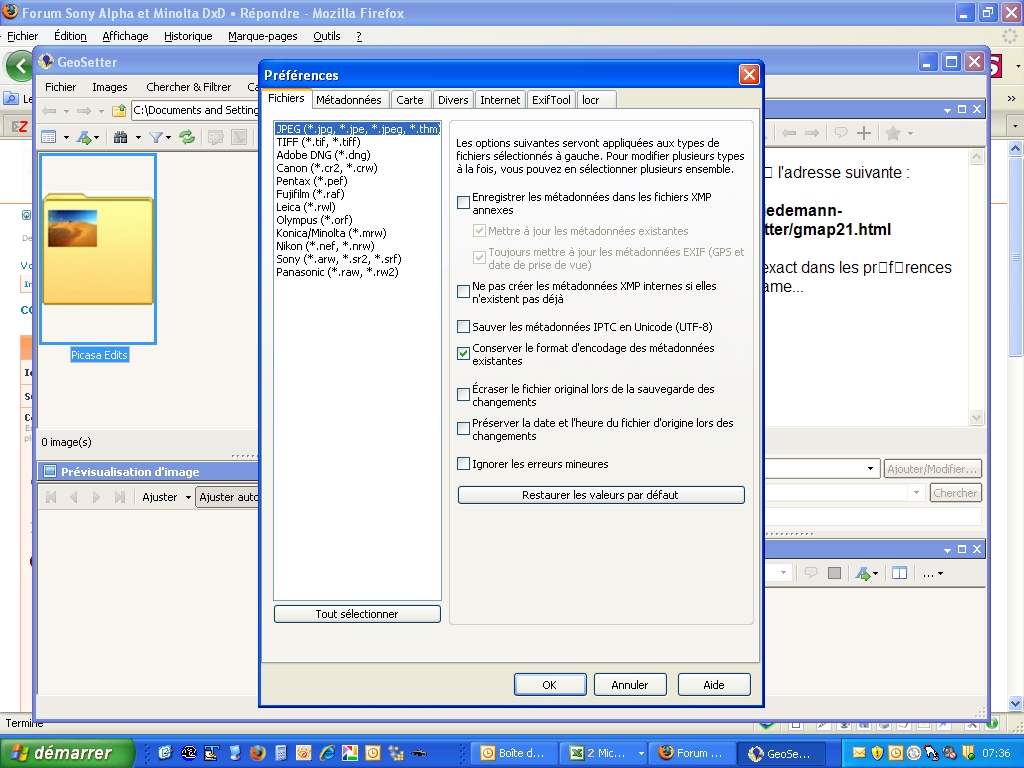Go up one folder level in GeoSetter

click(x=119, y=110)
